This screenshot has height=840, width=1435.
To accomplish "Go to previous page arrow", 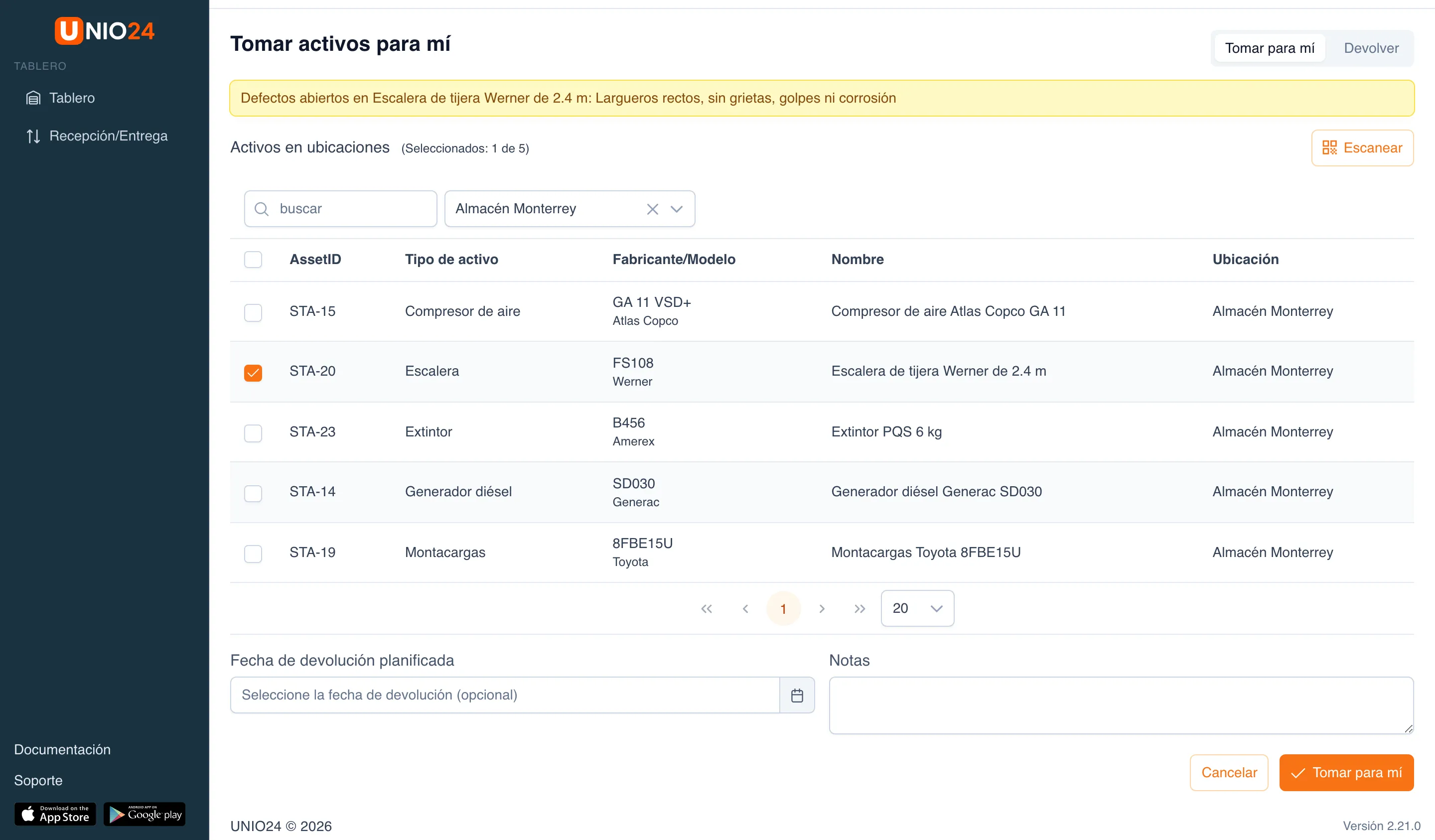I will (745, 609).
